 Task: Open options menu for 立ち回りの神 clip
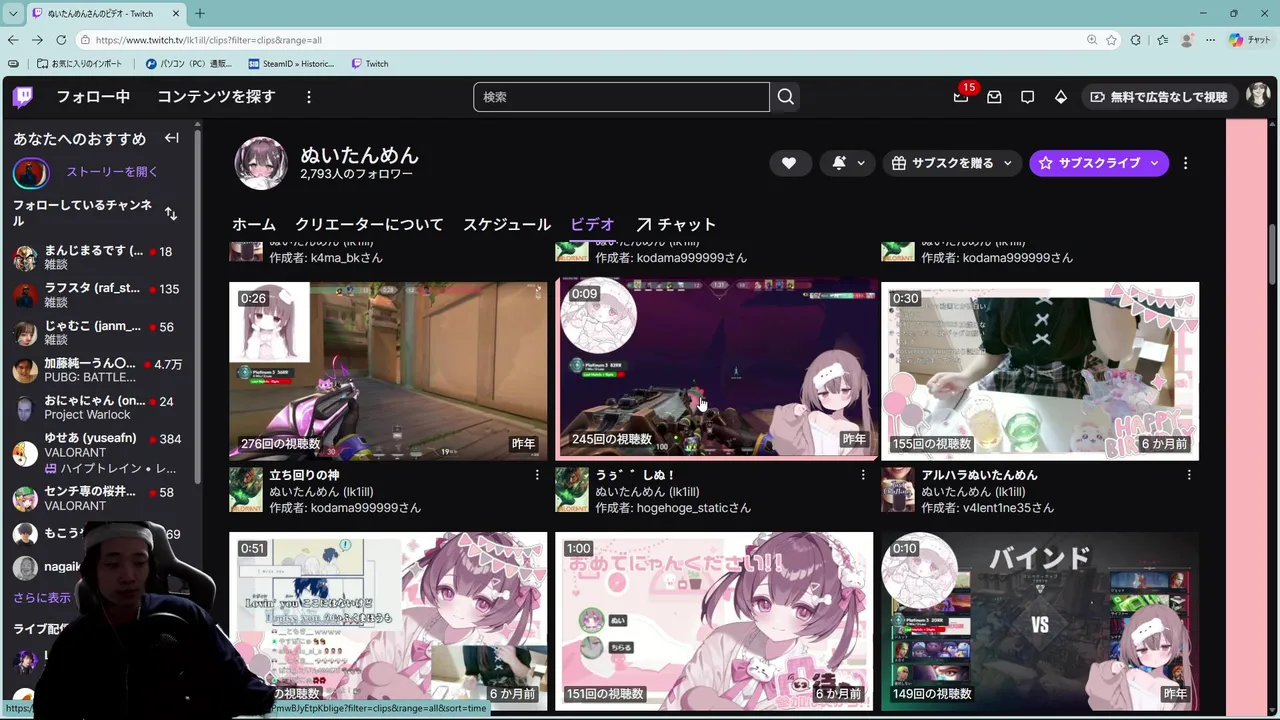(x=537, y=475)
